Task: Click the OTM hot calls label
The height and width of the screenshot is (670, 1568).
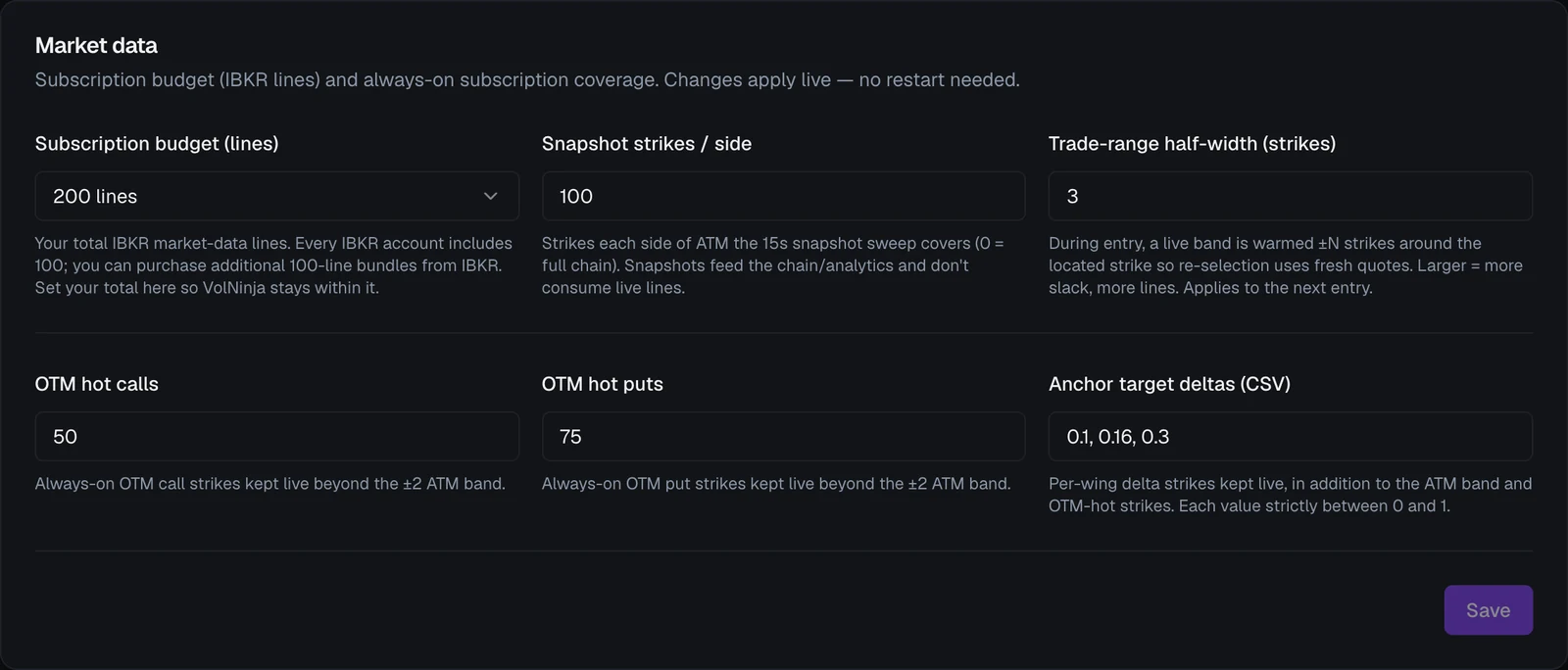Action: pos(96,384)
